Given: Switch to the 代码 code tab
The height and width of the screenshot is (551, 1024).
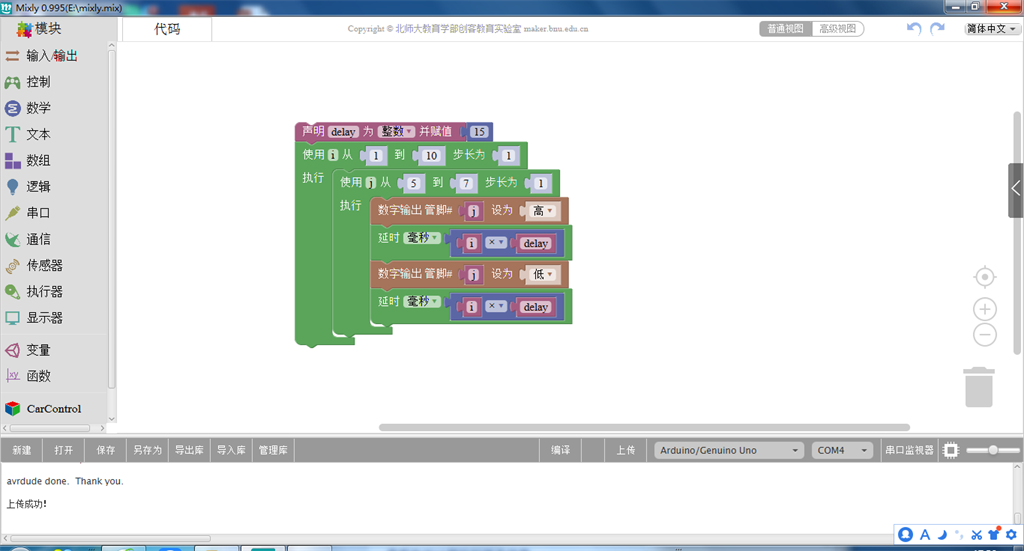Looking at the screenshot, I should pos(167,29).
